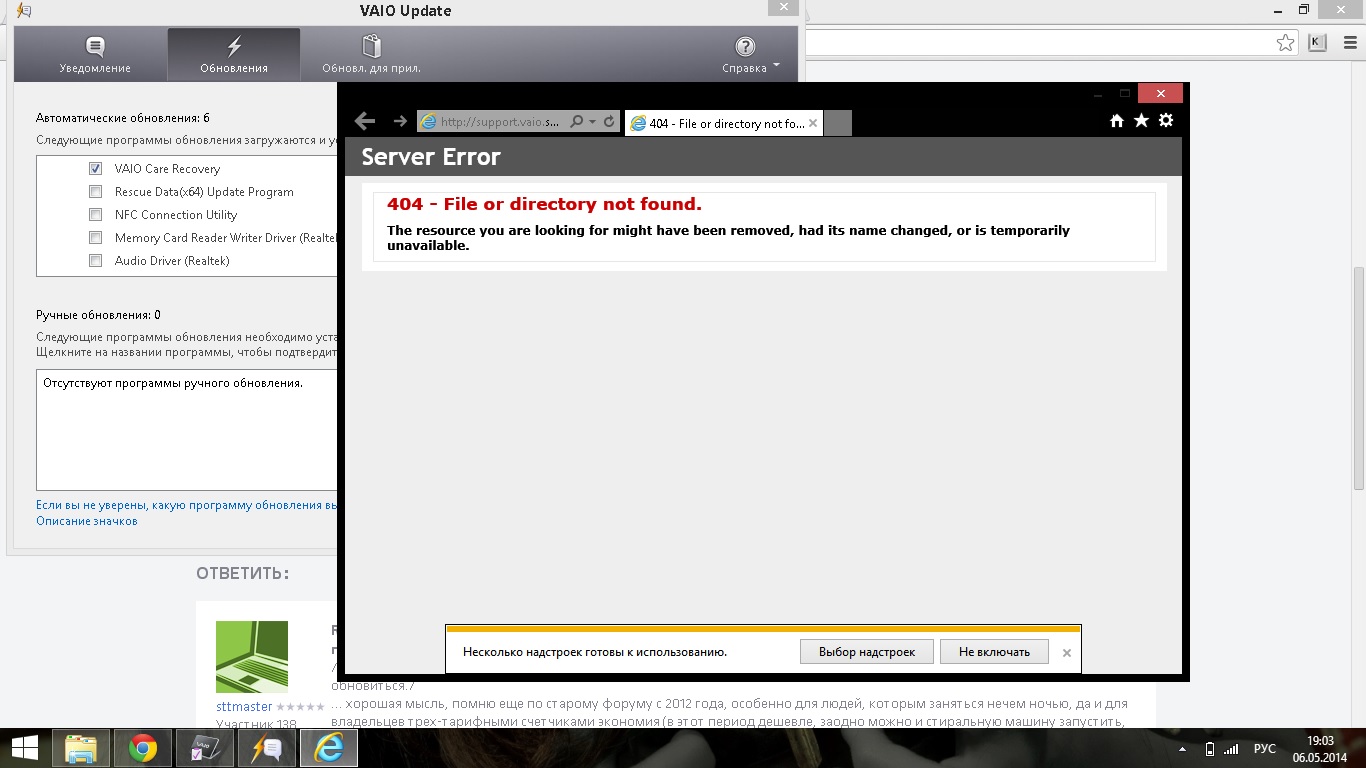Click the Описание значков link

pos(87,521)
